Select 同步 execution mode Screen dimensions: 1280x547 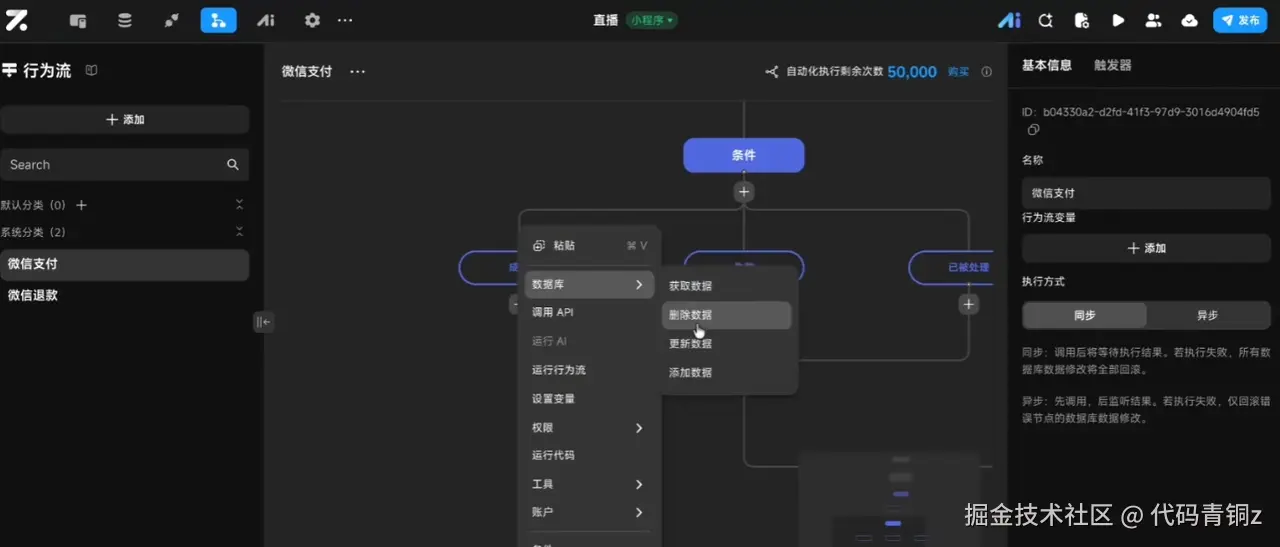coord(1084,315)
